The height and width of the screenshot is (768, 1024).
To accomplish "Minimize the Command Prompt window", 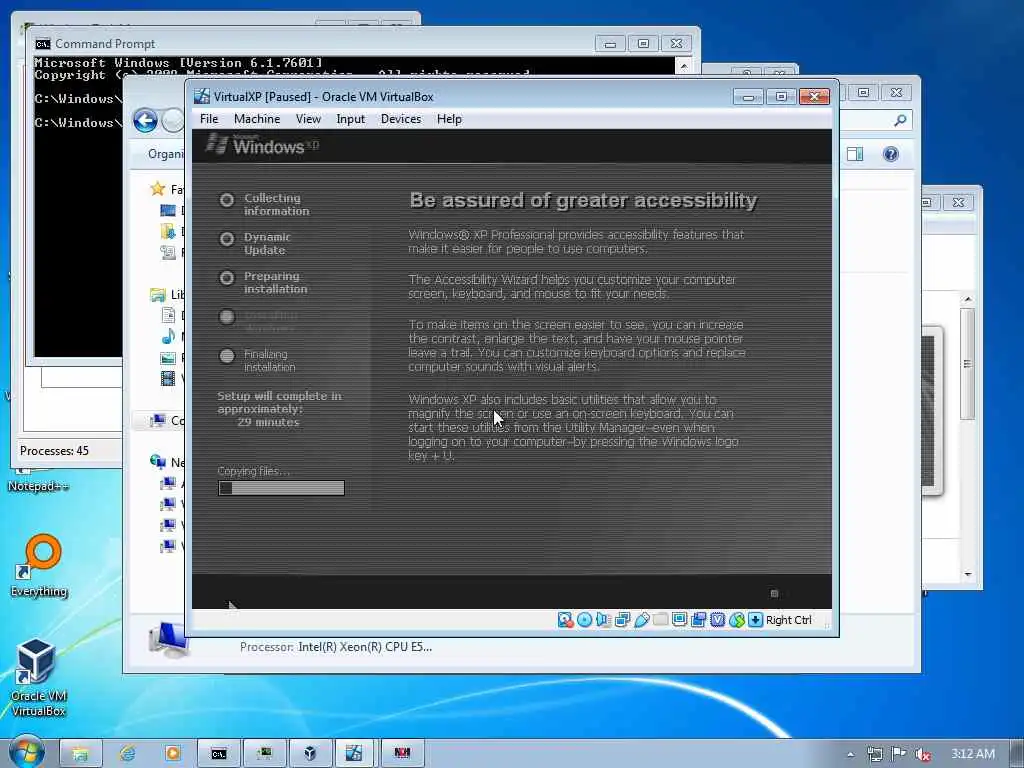I will [x=611, y=44].
